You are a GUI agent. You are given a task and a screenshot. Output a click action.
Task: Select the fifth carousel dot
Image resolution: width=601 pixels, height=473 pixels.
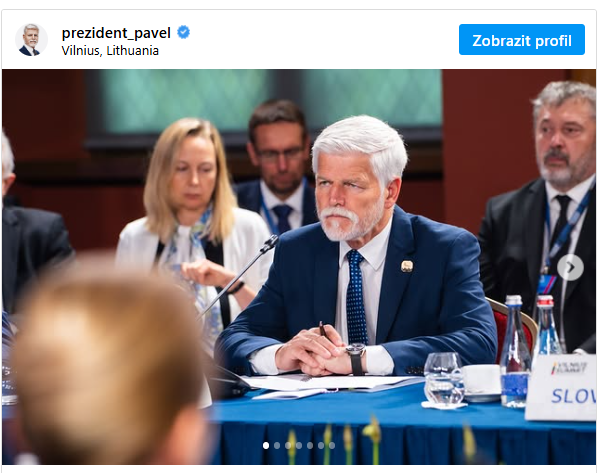(310, 445)
